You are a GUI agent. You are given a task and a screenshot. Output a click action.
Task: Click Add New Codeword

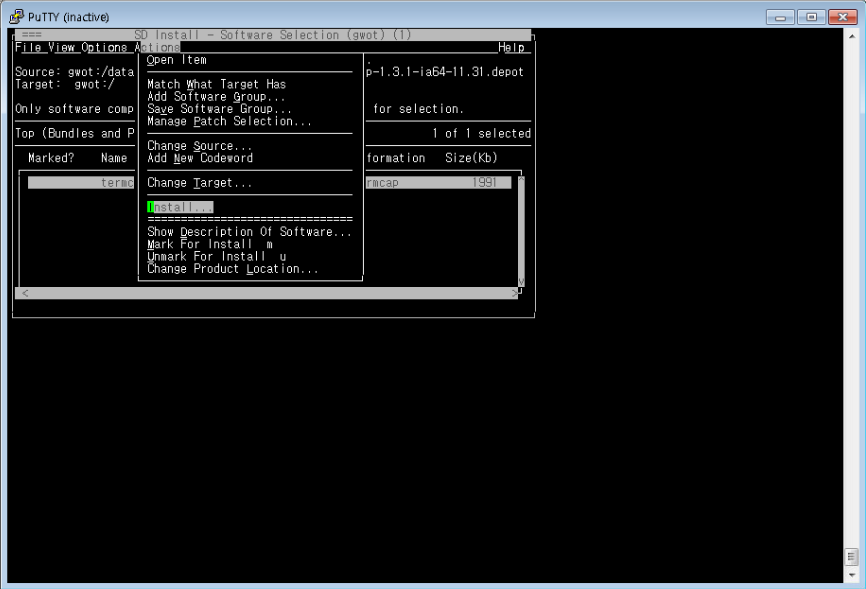[199, 158]
